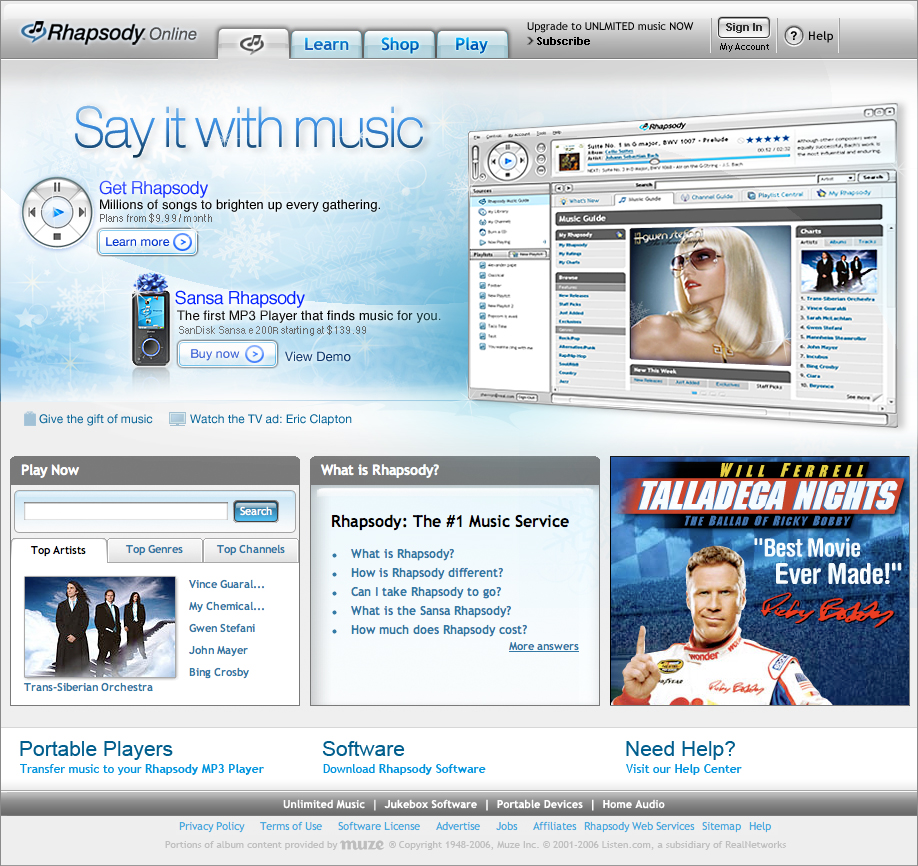Open the Terms of Use footer link
The image size is (918, 866).
click(291, 826)
